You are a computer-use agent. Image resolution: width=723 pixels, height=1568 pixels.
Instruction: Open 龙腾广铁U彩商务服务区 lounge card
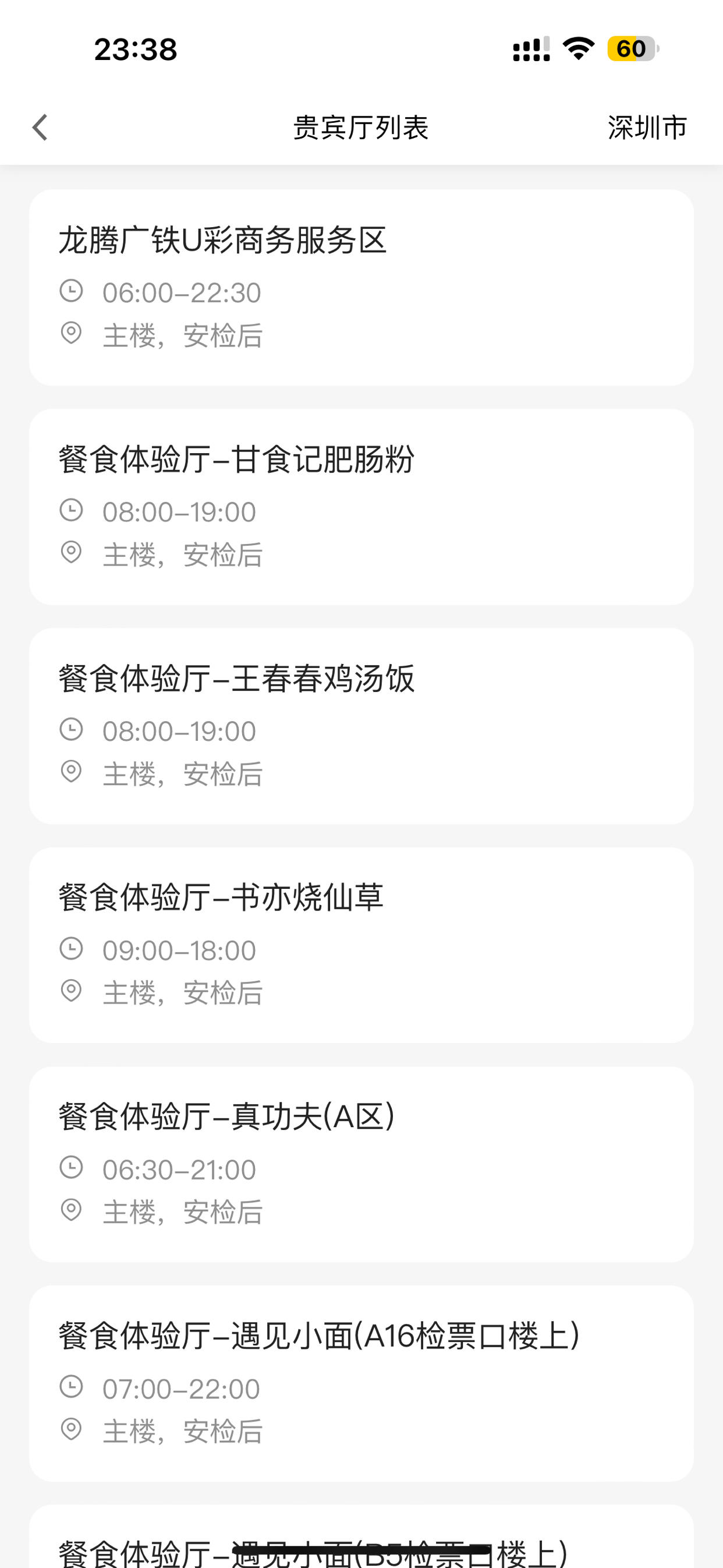point(361,287)
